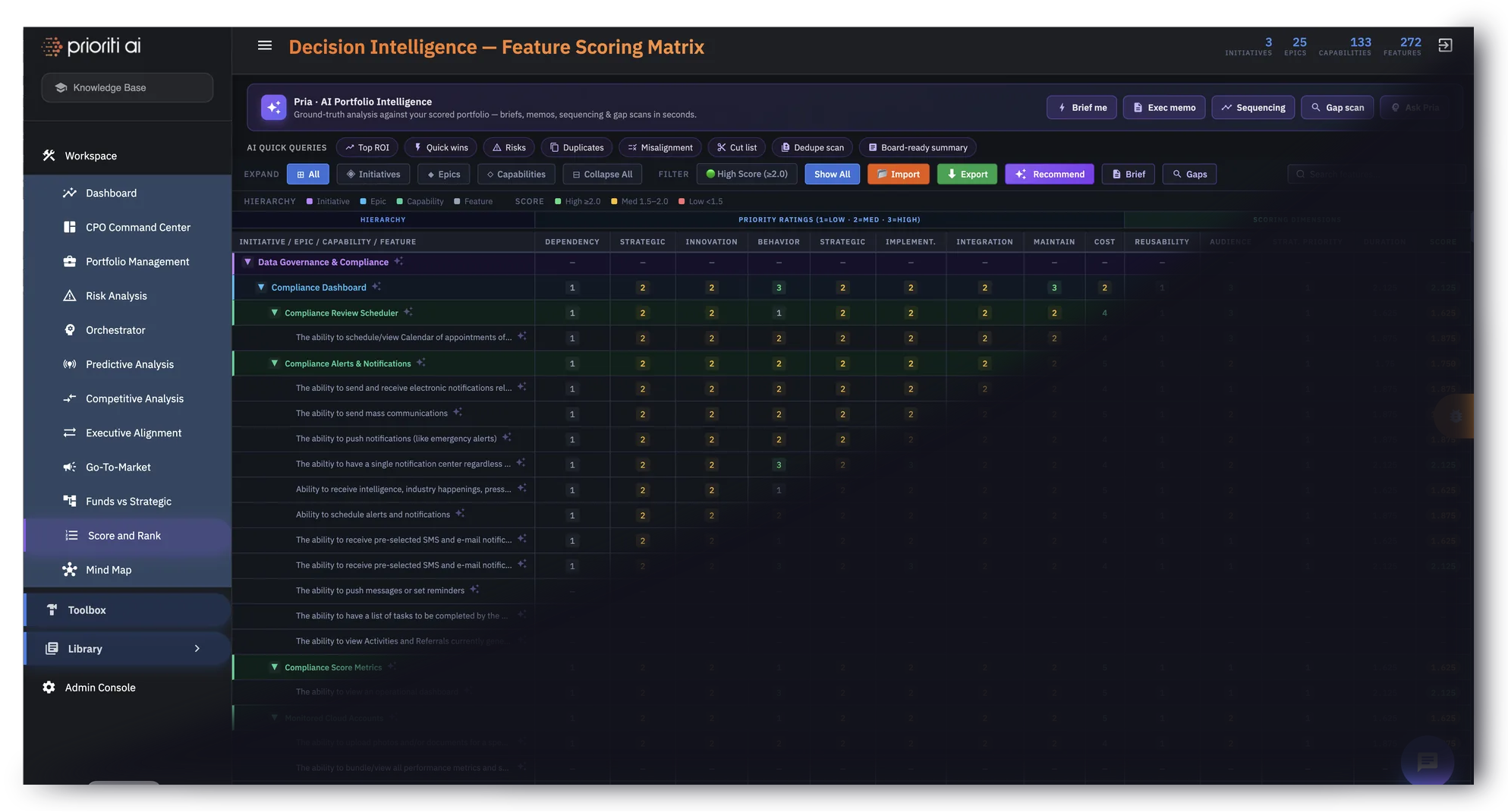Click the logout icon in header
This screenshot has width=1508, height=812.
click(1445, 46)
